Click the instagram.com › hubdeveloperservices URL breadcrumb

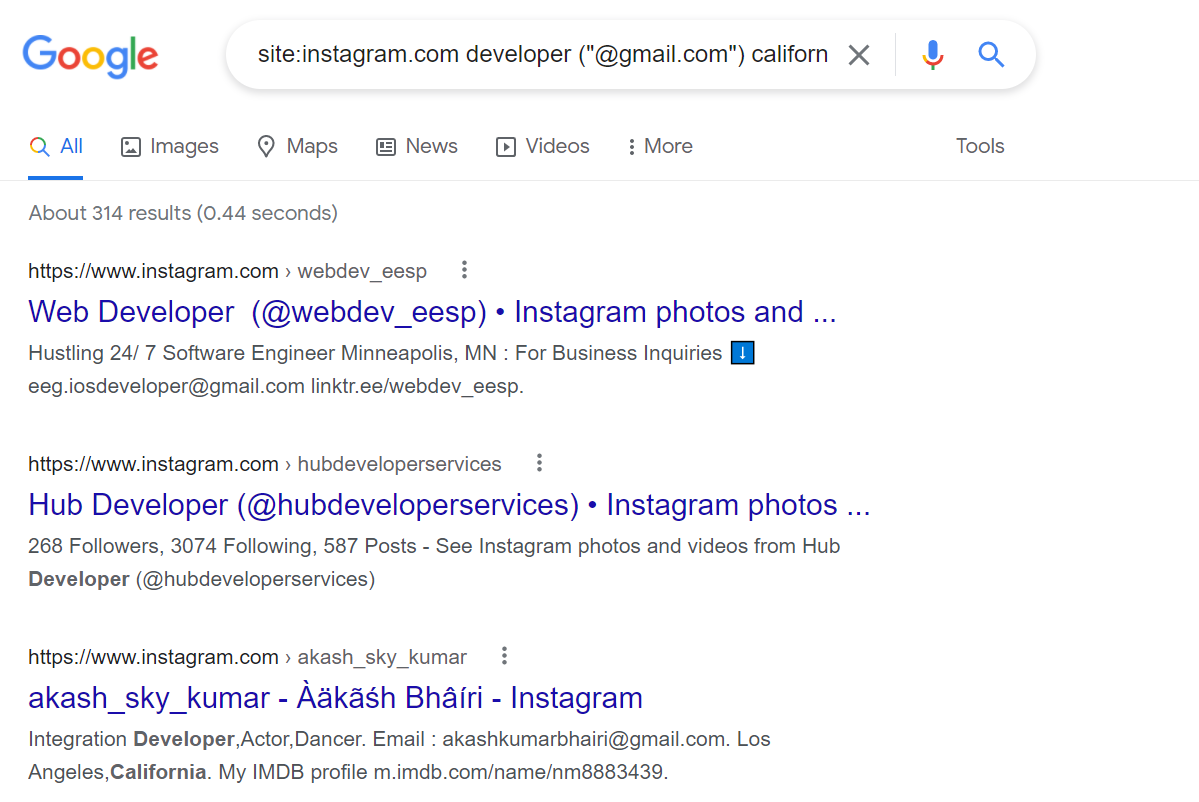click(x=264, y=464)
